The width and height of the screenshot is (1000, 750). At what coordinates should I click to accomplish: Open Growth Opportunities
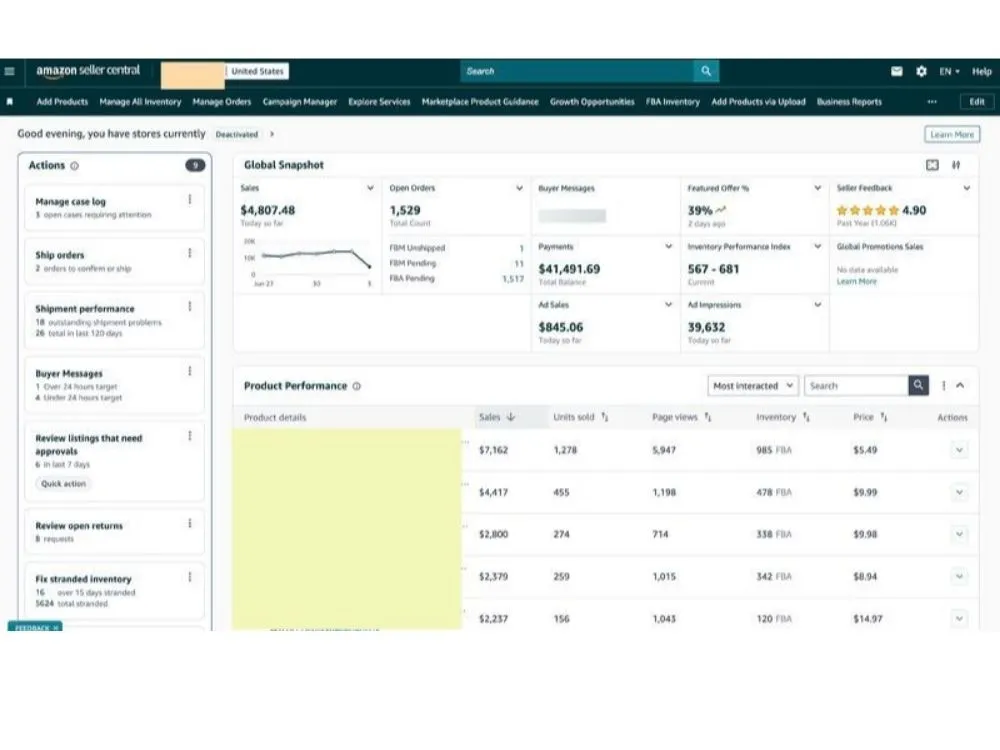592,101
